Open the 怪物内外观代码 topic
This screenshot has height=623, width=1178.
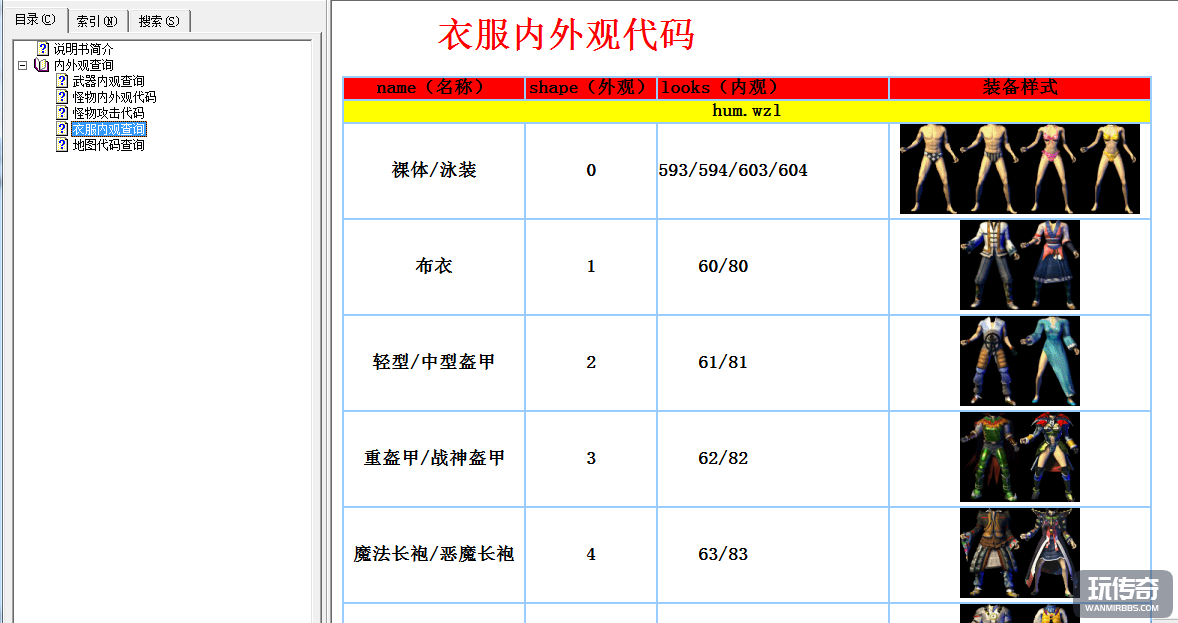(x=114, y=97)
